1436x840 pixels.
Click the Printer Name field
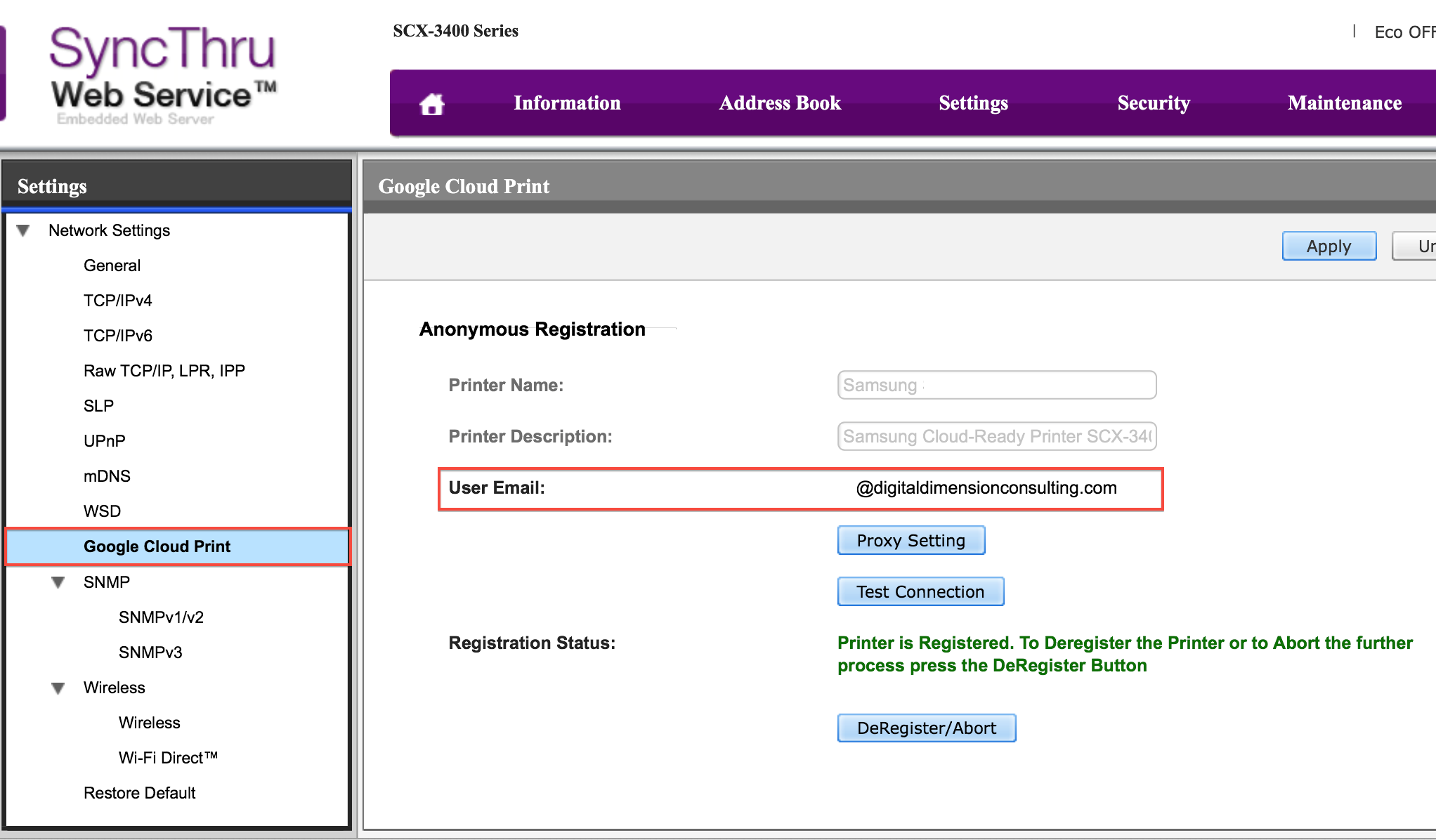click(996, 385)
